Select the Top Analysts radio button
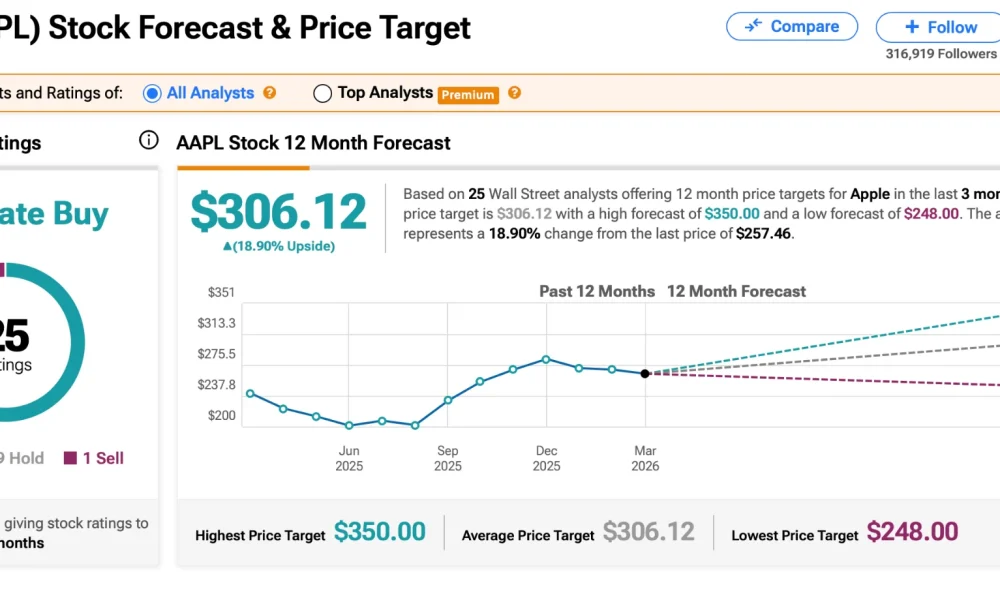This screenshot has width=1000, height=600. [322, 93]
